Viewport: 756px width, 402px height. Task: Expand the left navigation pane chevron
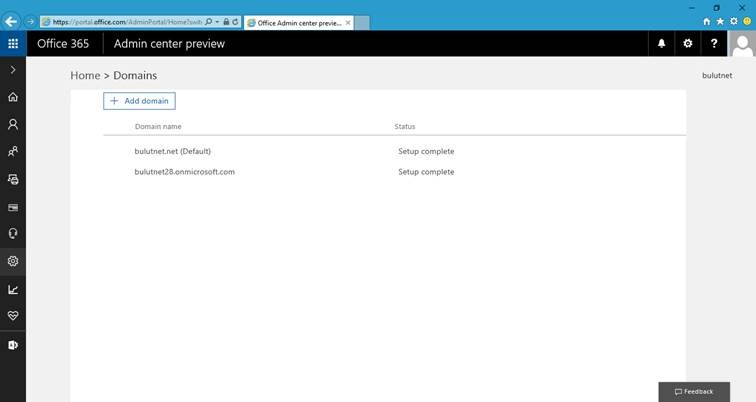(x=13, y=70)
